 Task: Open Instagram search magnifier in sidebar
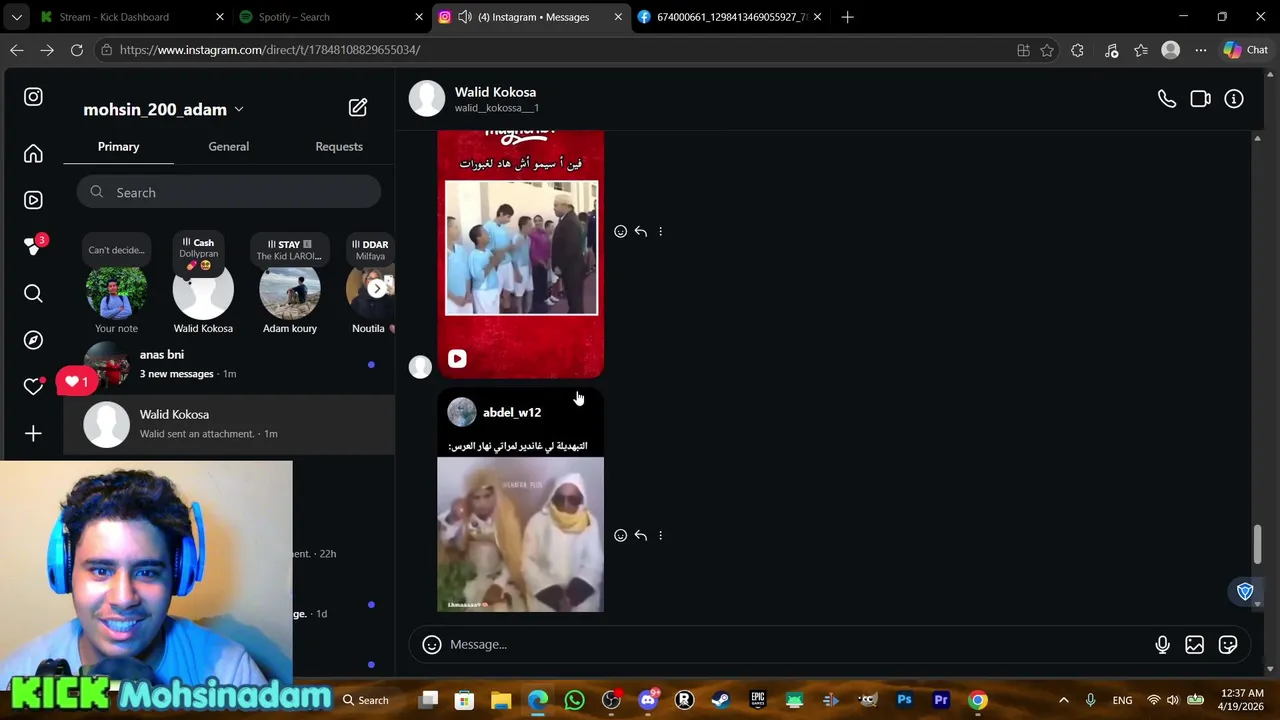click(x=33, y=293)
